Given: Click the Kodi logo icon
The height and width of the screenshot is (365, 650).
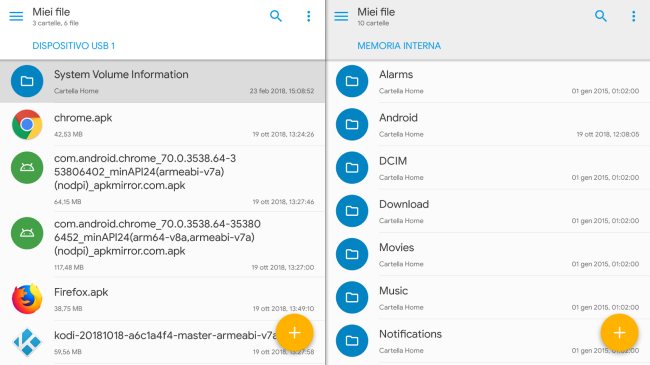Looking at the screenshot, I should 27,342.
